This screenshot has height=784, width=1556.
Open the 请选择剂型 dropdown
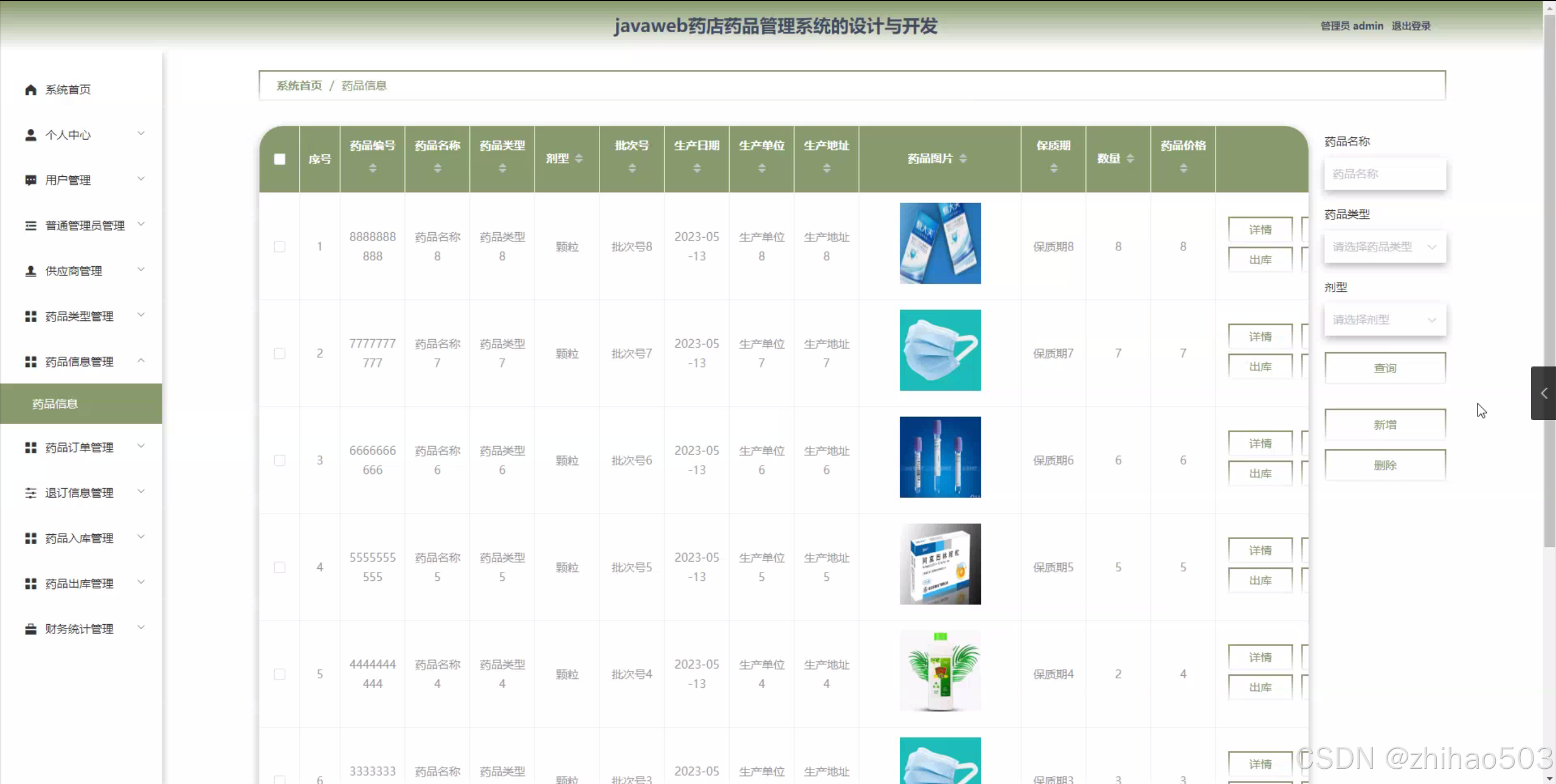(1385, 320)
